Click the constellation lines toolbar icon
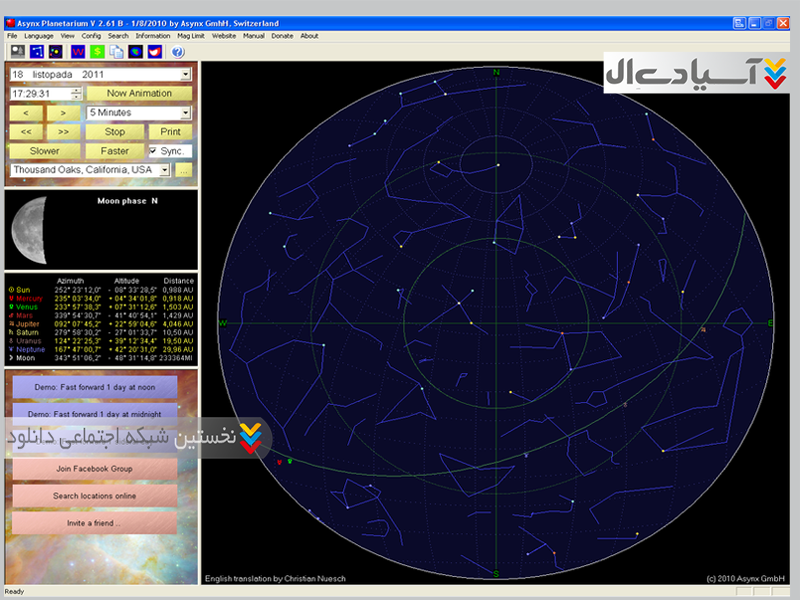 pos(39,51)
